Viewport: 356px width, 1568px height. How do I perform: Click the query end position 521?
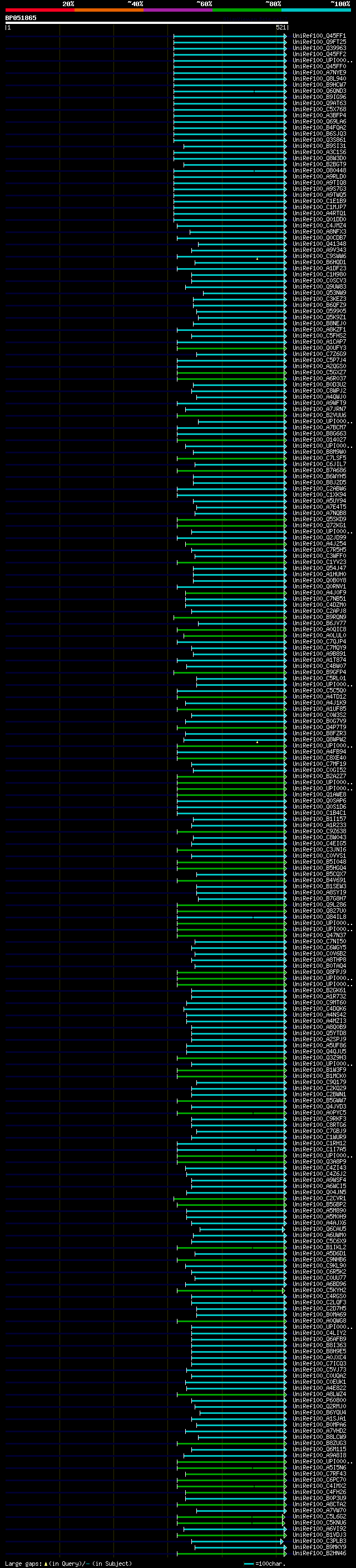(280, 27)
